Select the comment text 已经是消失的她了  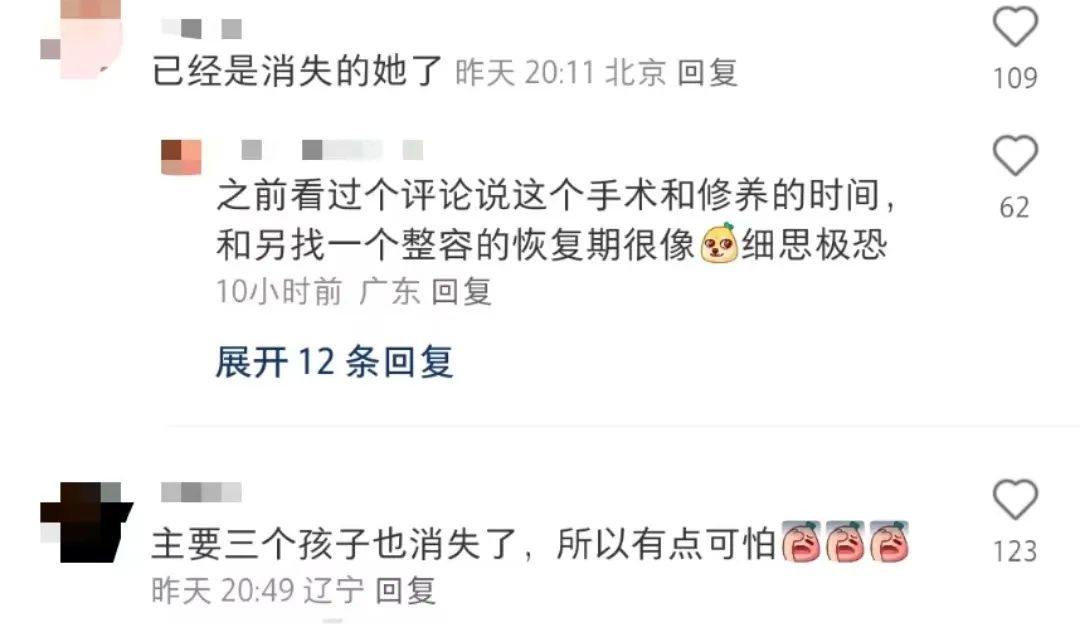297,71
